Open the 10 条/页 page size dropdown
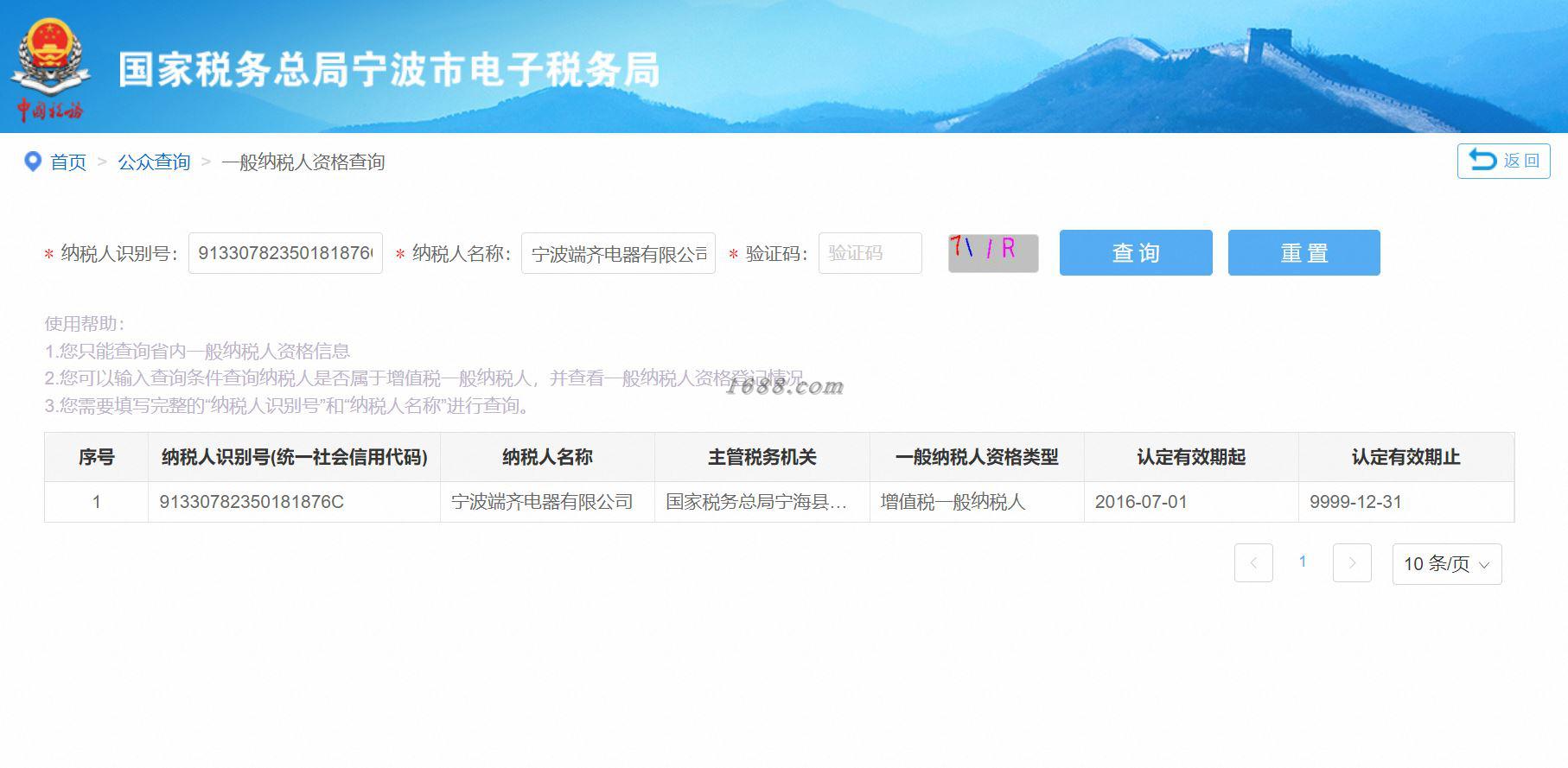1568x768 pixels. (1447, 564)
